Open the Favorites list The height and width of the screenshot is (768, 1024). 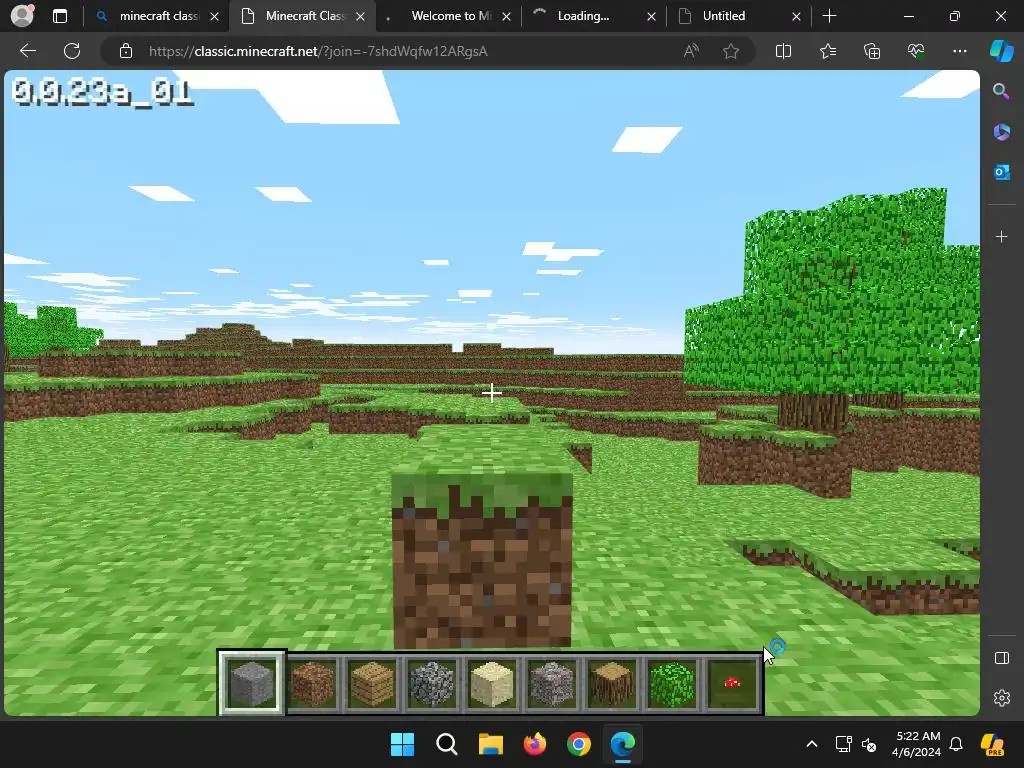coord(827,51)
